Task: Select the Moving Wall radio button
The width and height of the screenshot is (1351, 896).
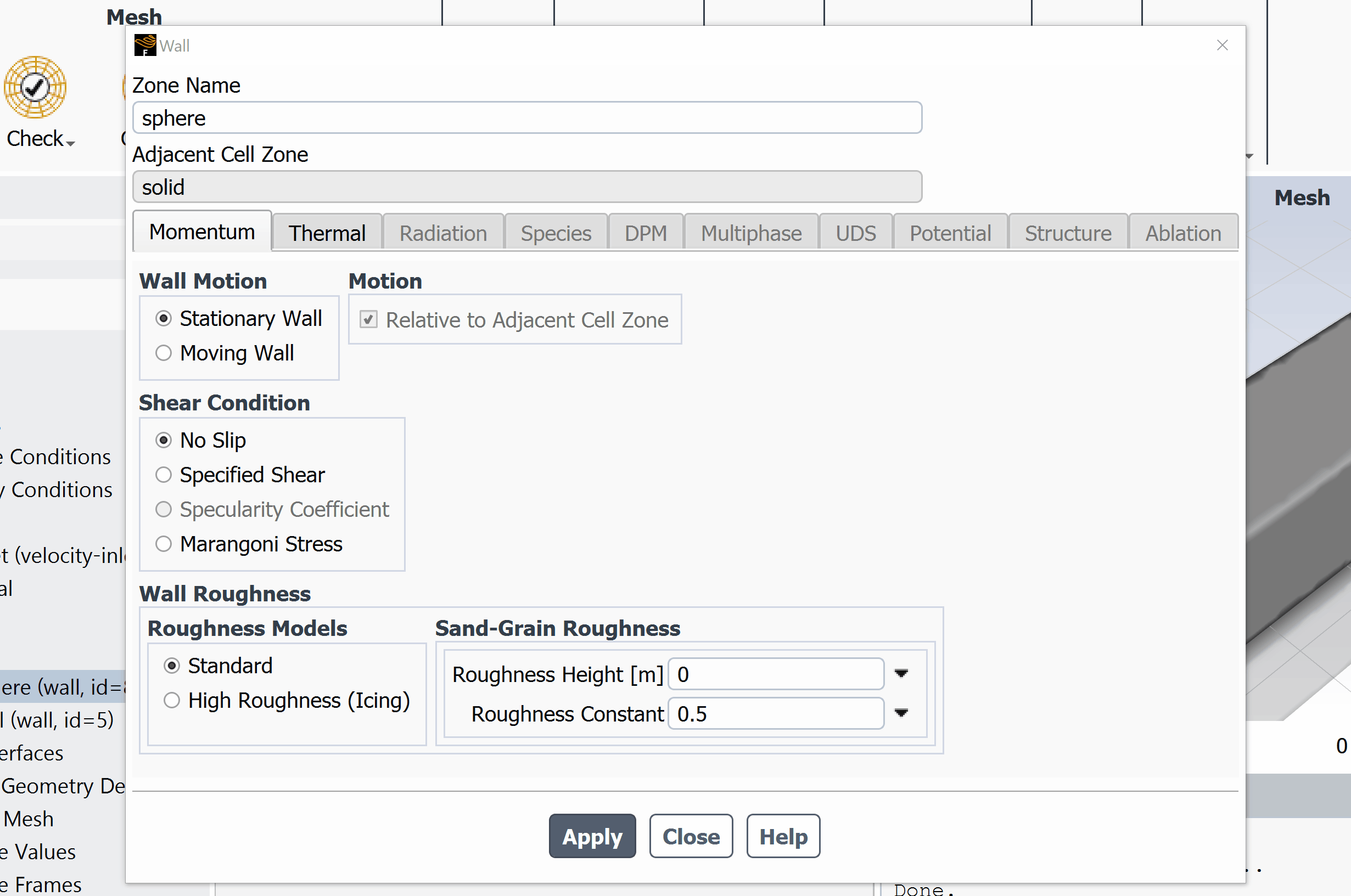Action: 164,353
